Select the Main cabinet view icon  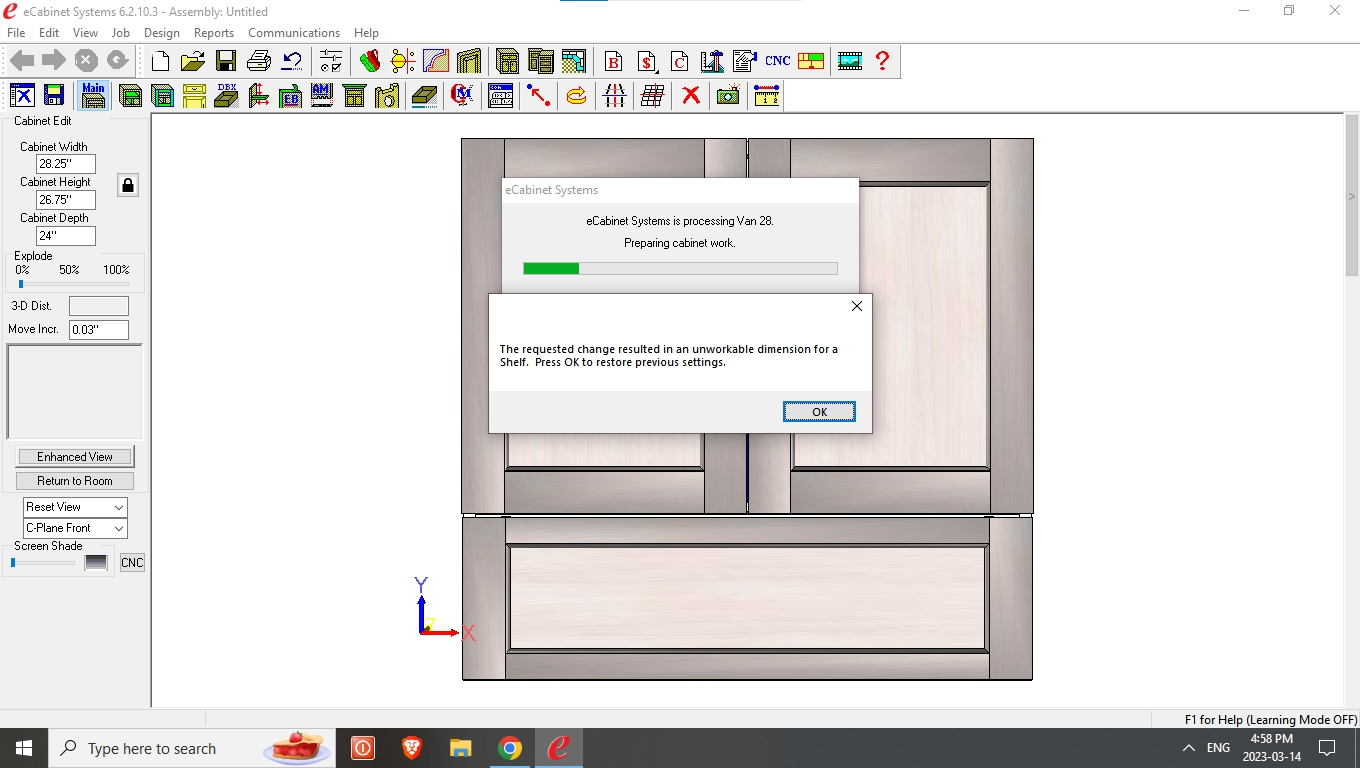93,96
